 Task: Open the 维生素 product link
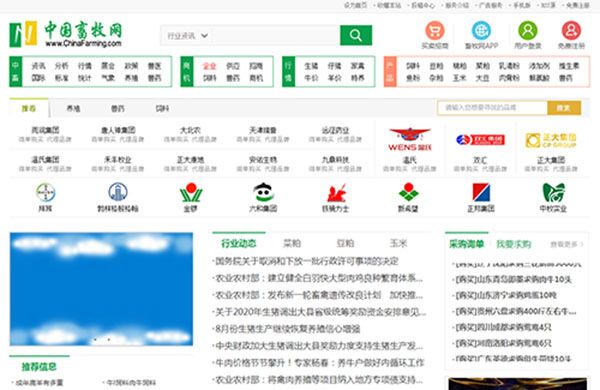click(x=569, y=66)
